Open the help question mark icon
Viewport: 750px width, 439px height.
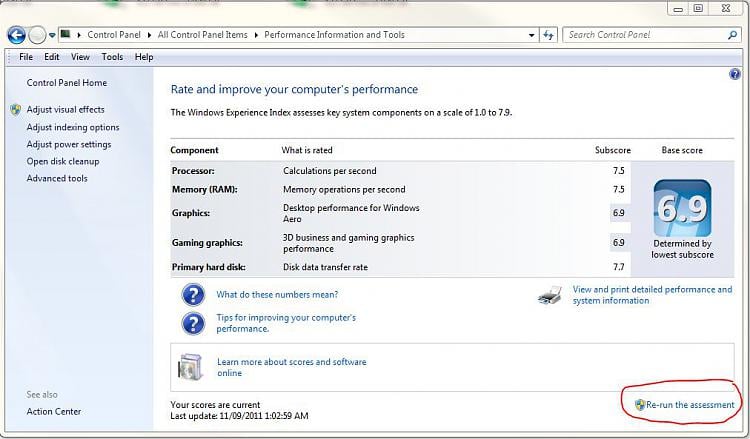tap(735, 74)
